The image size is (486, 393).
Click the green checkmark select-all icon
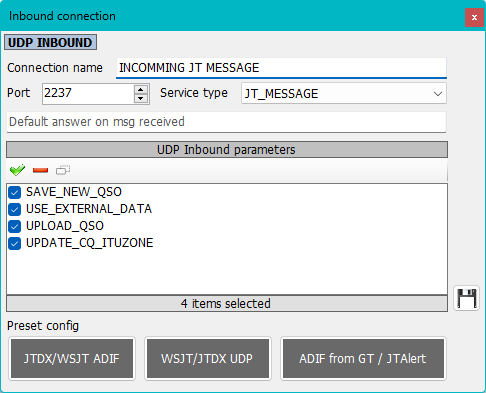click(17, 170)
